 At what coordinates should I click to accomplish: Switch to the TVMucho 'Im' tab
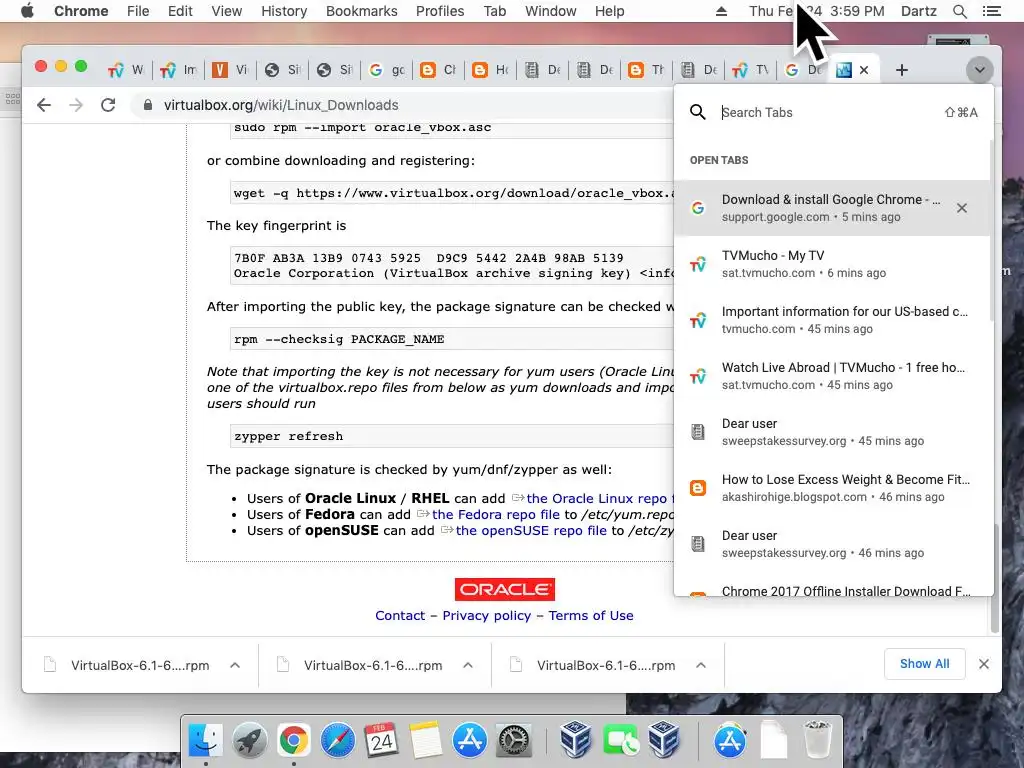tap(178, 70)
